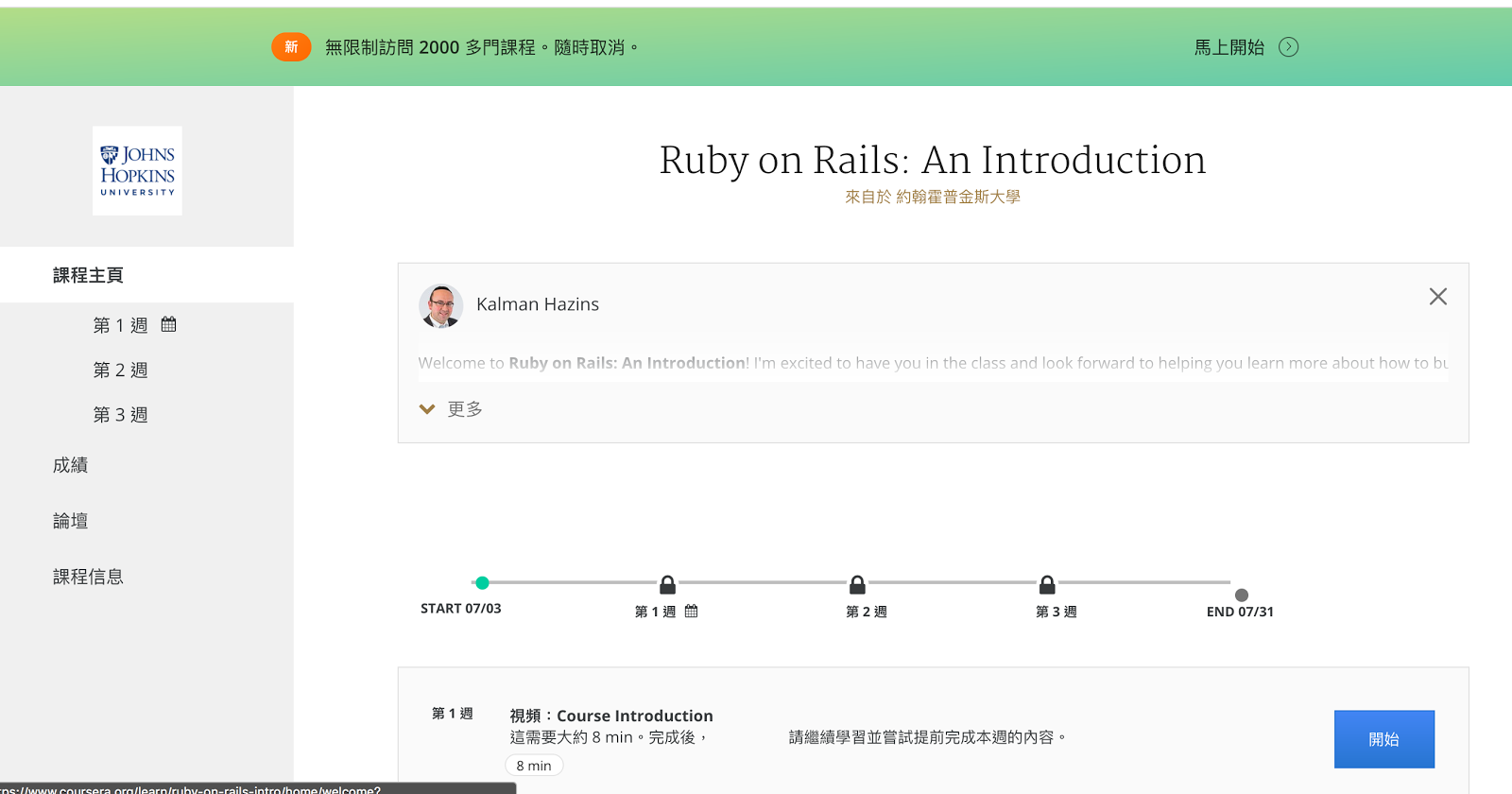Click the orange 新 badge in the banner
The image size is (1512, 794).
click(x=291, y=47)
